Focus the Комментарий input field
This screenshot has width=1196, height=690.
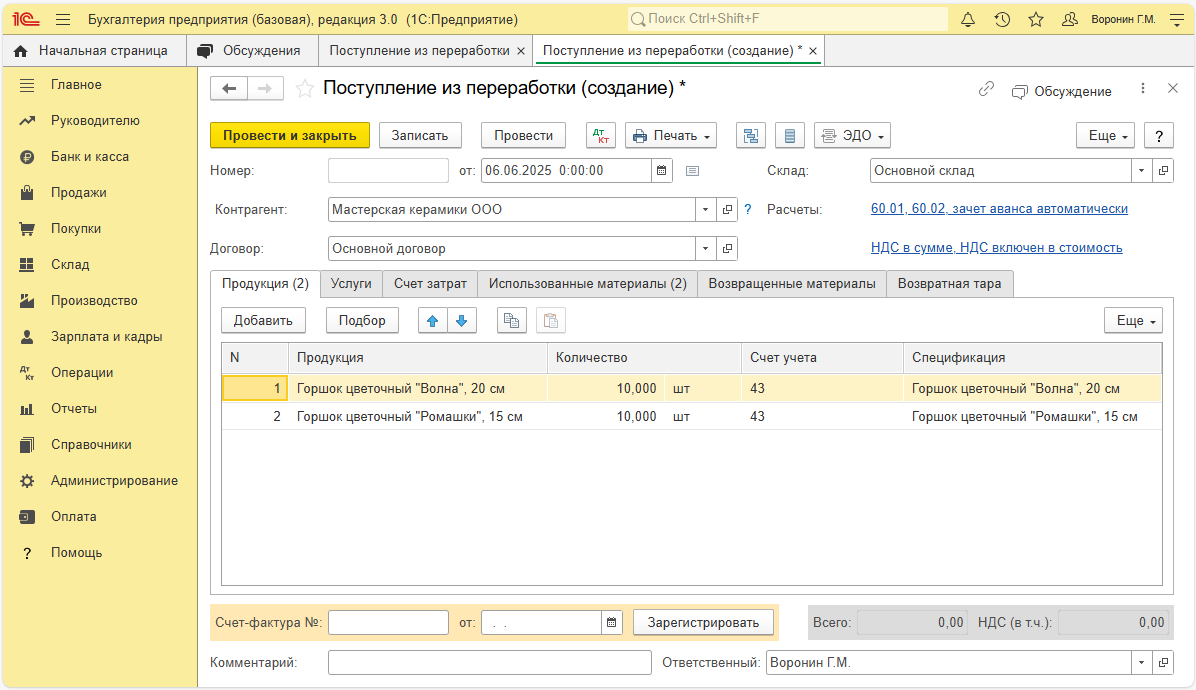pyautogui.click(x=490, y=663)
